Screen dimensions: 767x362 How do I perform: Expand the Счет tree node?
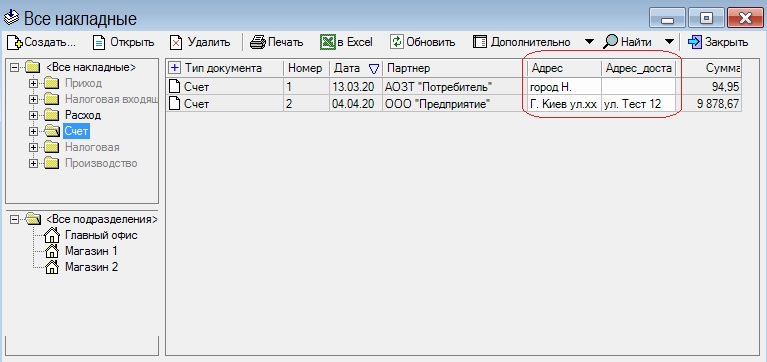tap(33, 131)
